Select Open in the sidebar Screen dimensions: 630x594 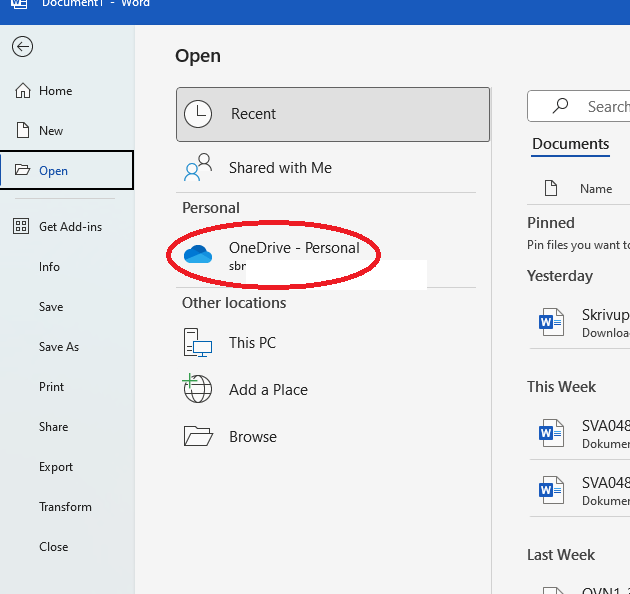click(67, 170)
